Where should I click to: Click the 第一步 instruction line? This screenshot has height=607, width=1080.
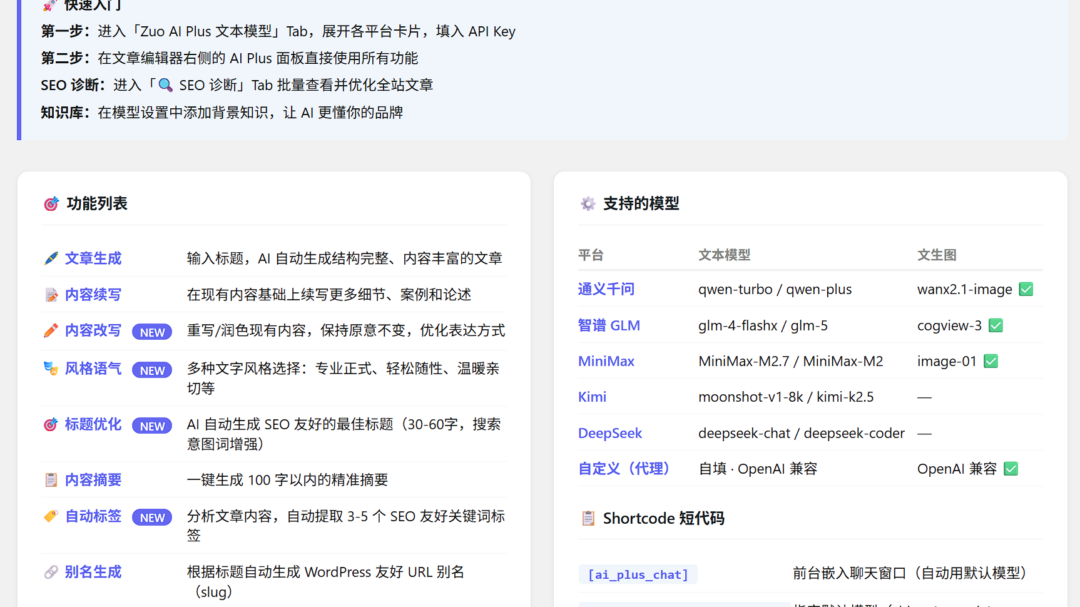[x=278, y=31]
